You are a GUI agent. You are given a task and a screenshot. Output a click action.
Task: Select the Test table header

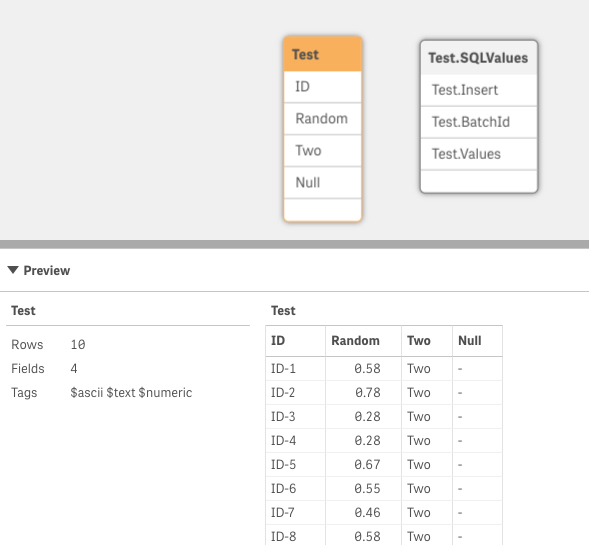[x=323, y=54]
